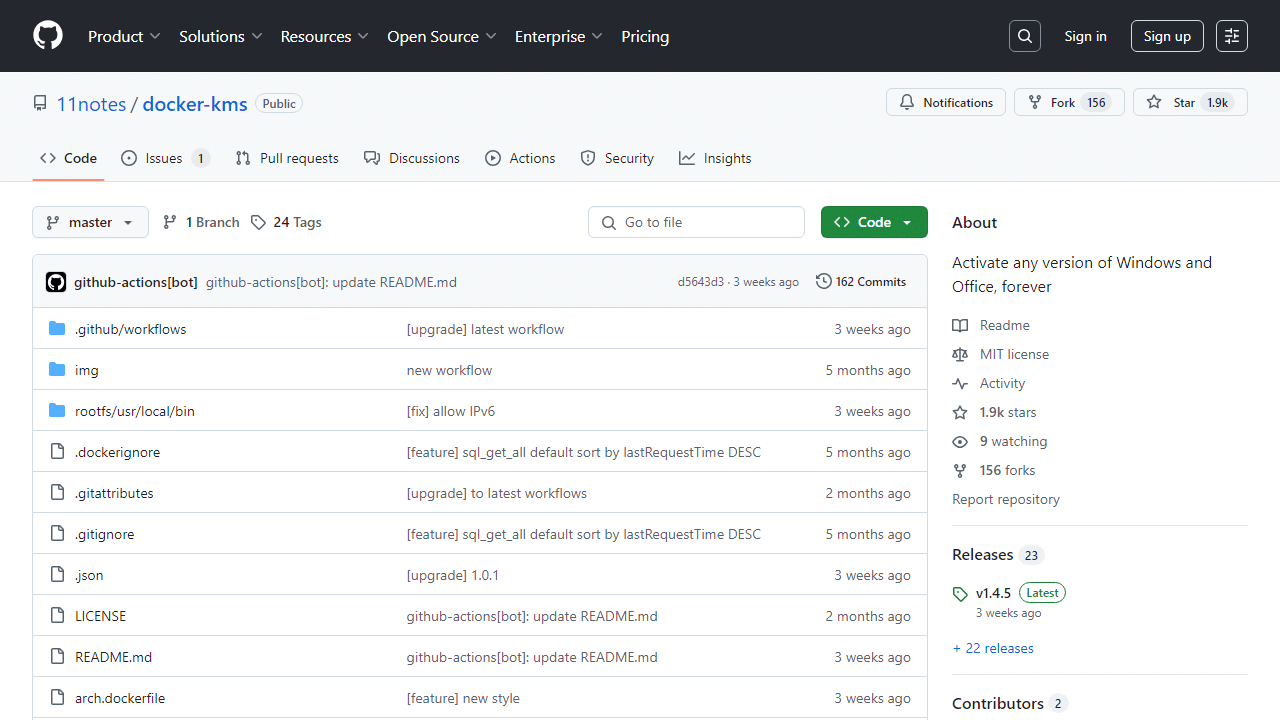Expand the Solutions menu
The height and width of the screenshot is (720, 1280).
[x=221, y=36]
